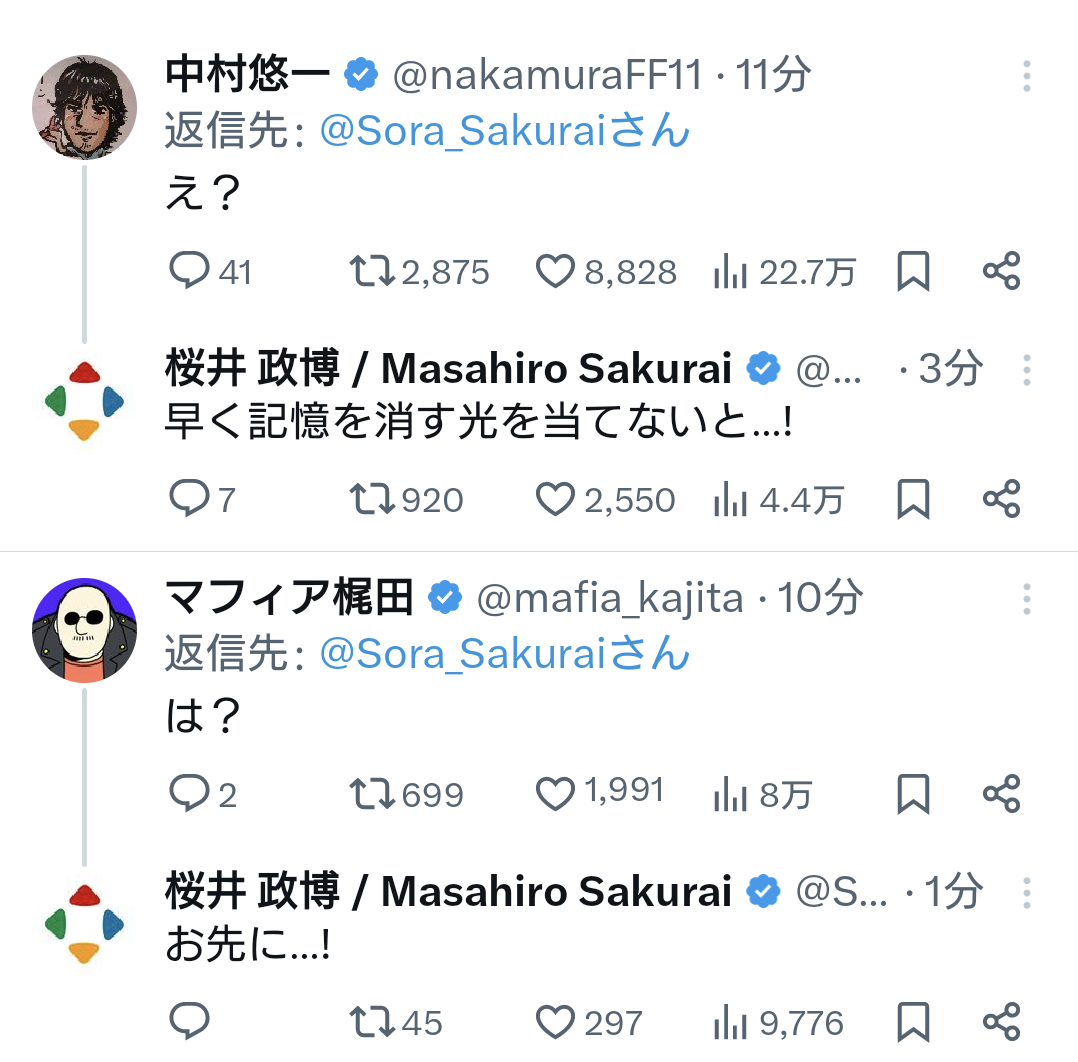Reply to 中村悠一's え？ tweet
1078x1062 pixels.
189,271
